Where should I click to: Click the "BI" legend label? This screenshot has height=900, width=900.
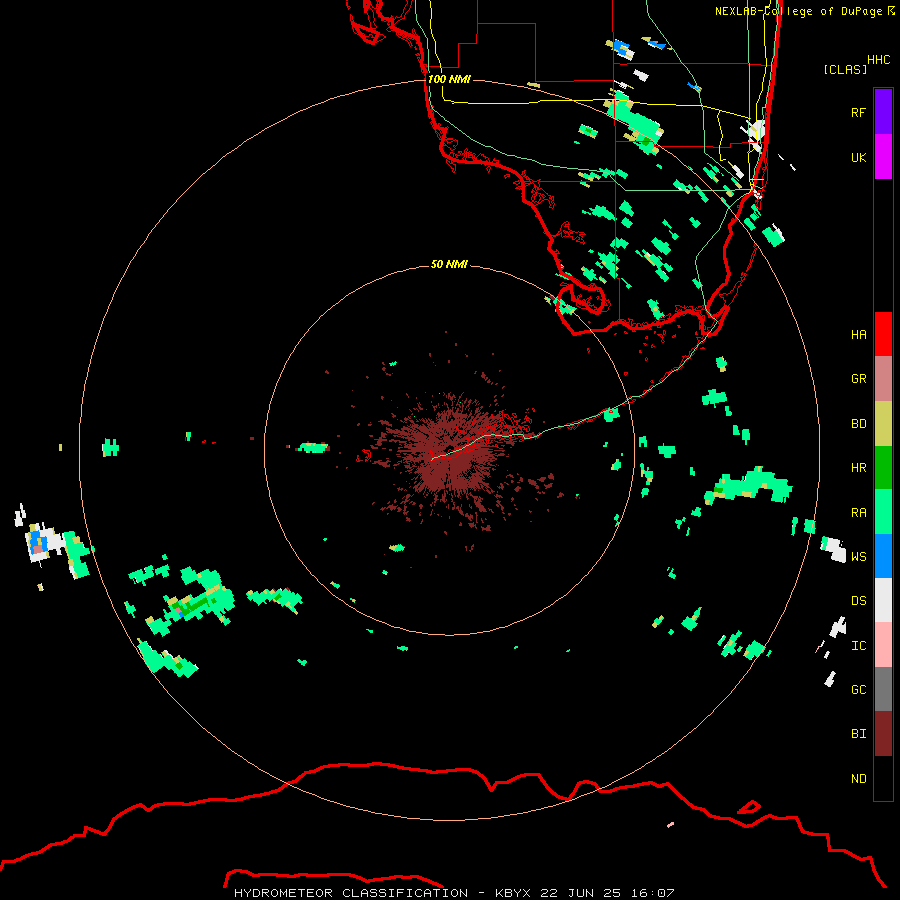[x=859, y=734]
